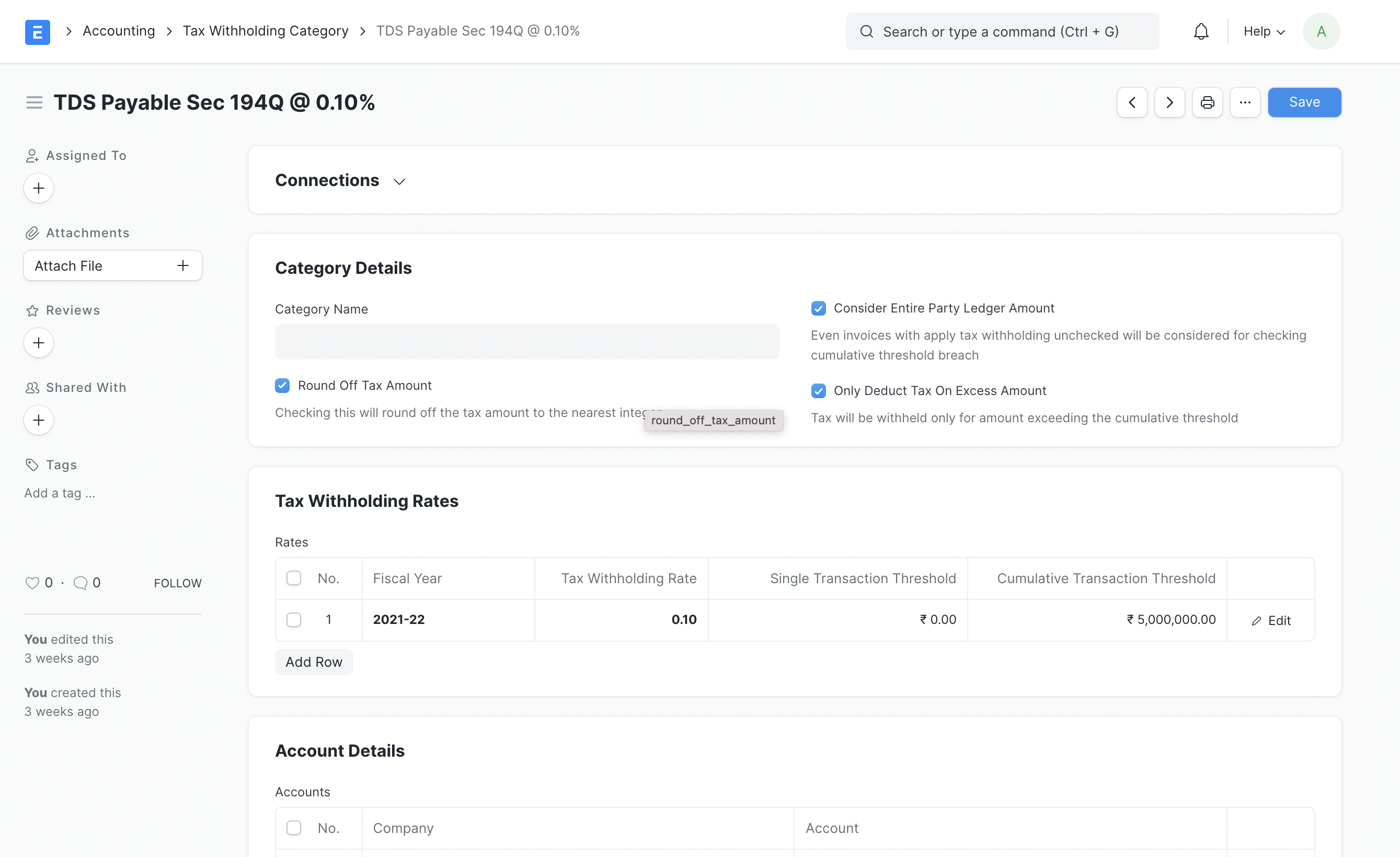The image size is (1400, 857).
Task: Share document using Shared With plus
Action: pos(39,420)
